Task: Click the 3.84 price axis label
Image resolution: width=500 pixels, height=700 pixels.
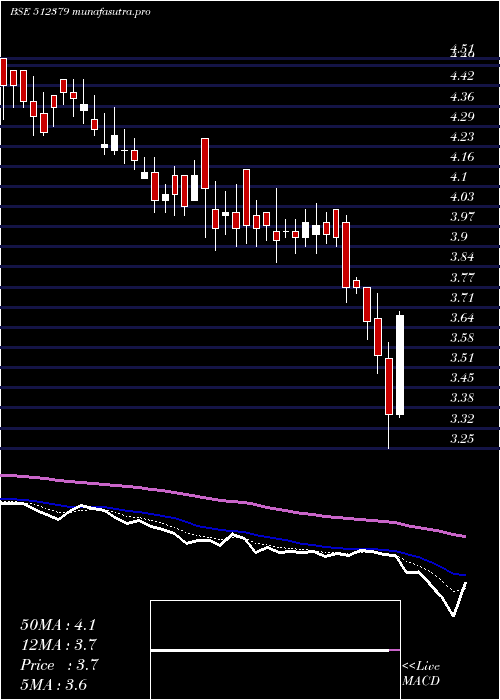Action: 462,257
